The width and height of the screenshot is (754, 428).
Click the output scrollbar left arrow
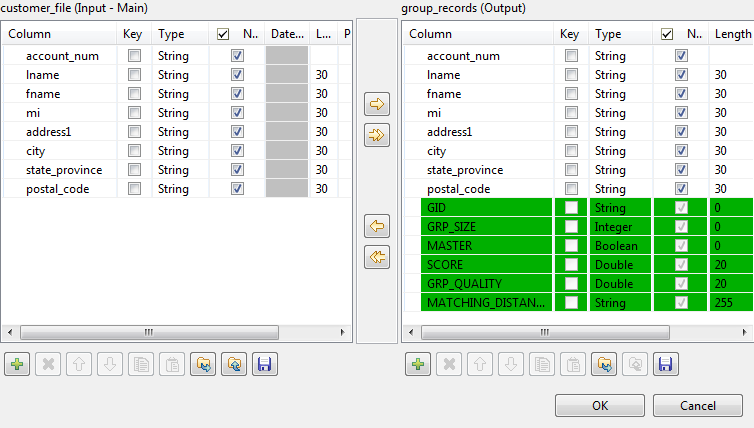411,332
